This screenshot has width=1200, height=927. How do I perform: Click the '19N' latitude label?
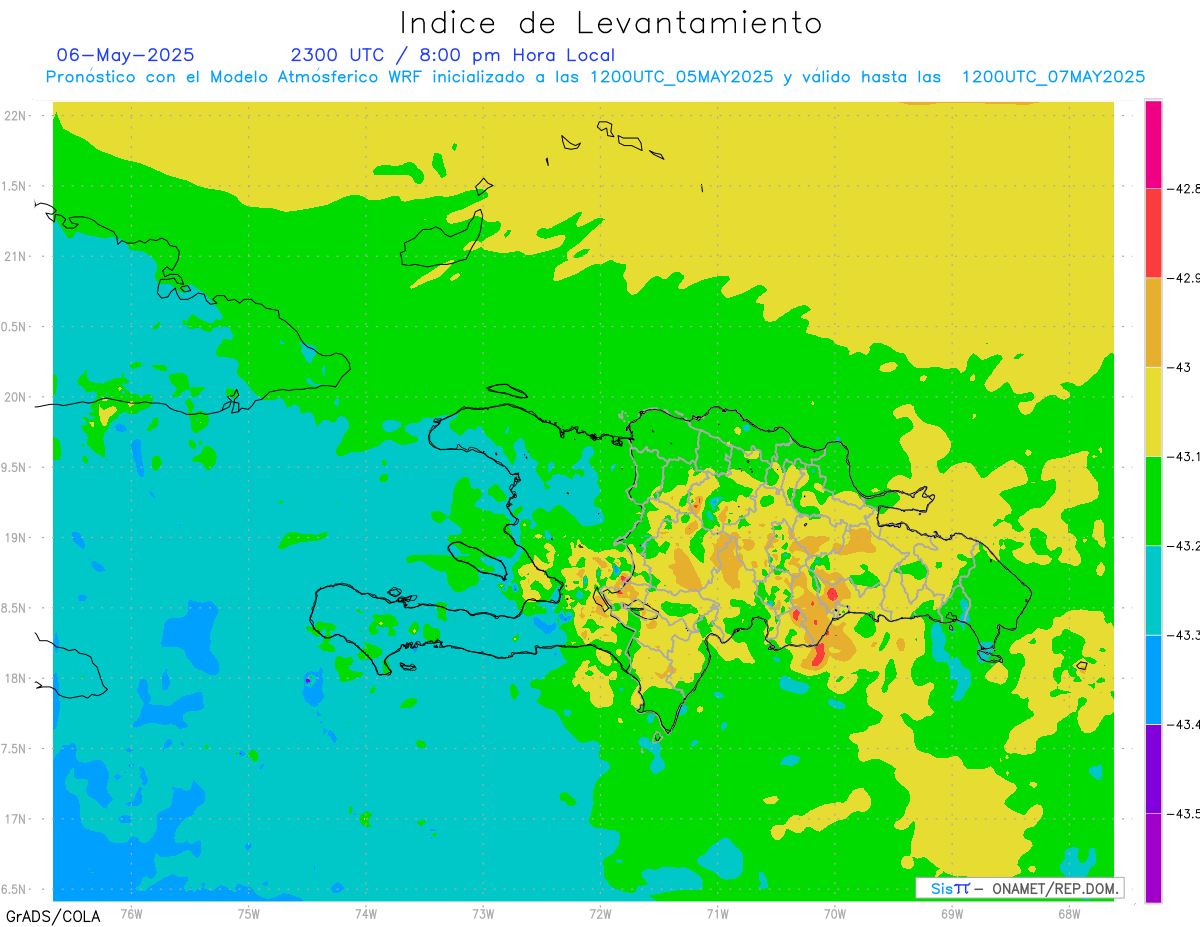pos(15,538)
